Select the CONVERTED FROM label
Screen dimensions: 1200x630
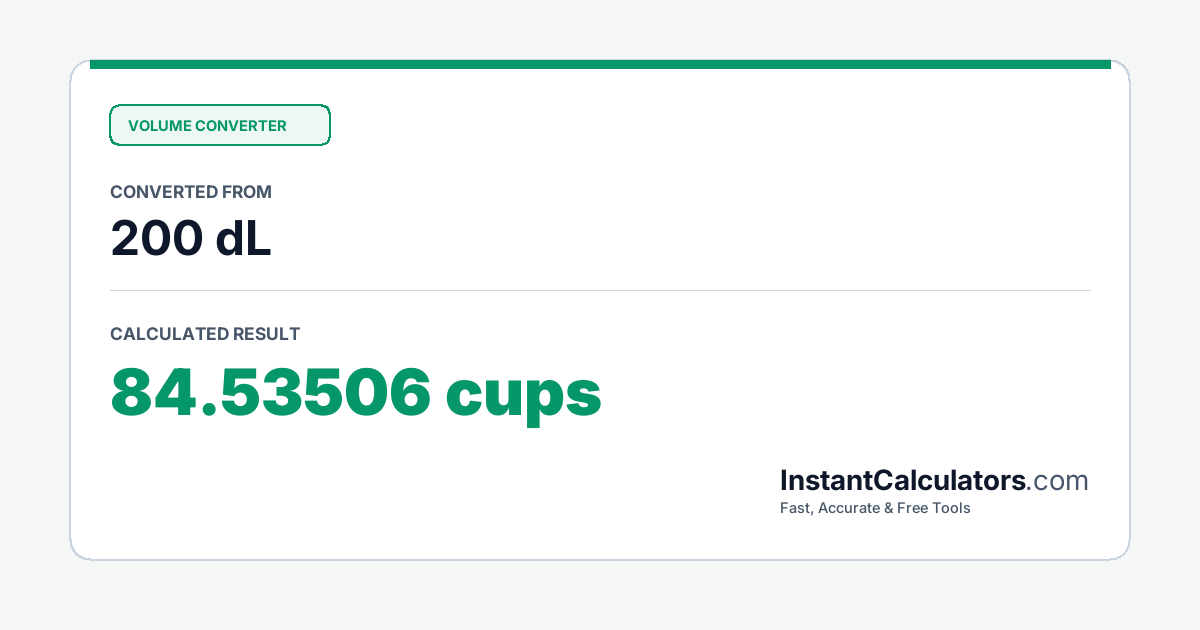pos(191,192)
